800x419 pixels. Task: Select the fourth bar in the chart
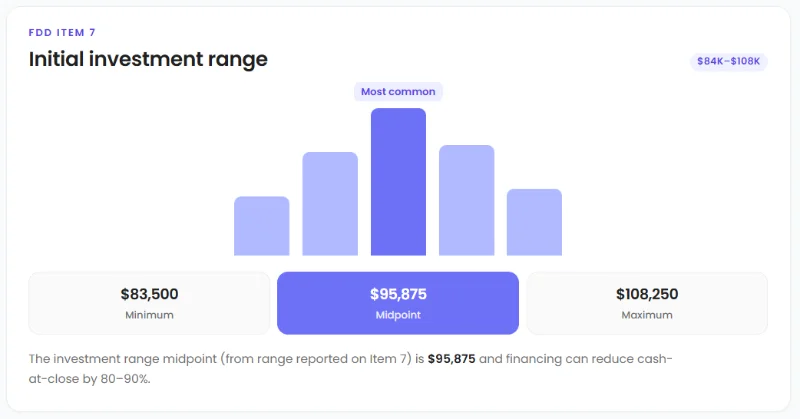pyautogui.click(x=466, y=200)
